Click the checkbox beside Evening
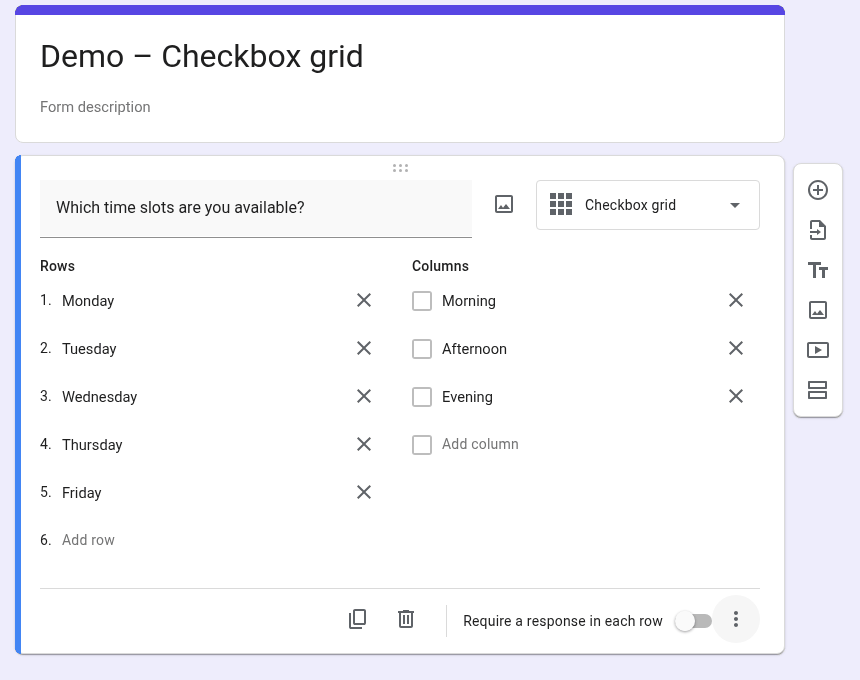The height and width of the screenshot is (680, 860). pyautogui.click(x=422, y=396)
